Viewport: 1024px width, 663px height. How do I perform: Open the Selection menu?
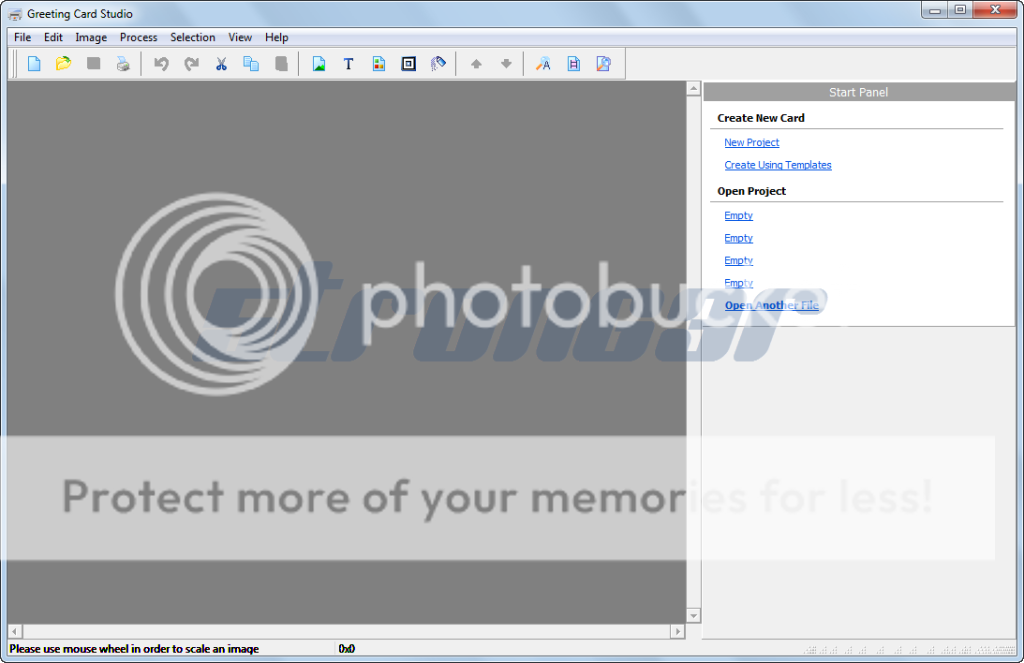(x=193, y=37)
